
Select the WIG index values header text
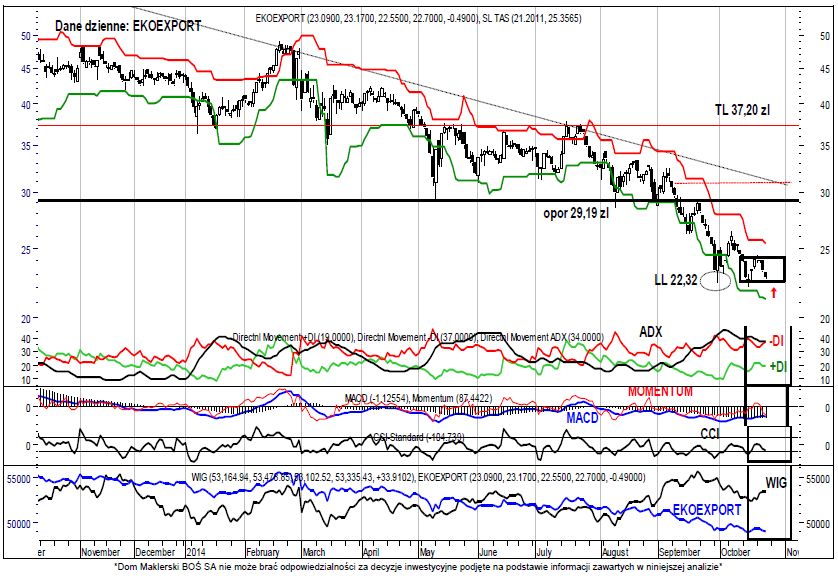coord(418,477)
